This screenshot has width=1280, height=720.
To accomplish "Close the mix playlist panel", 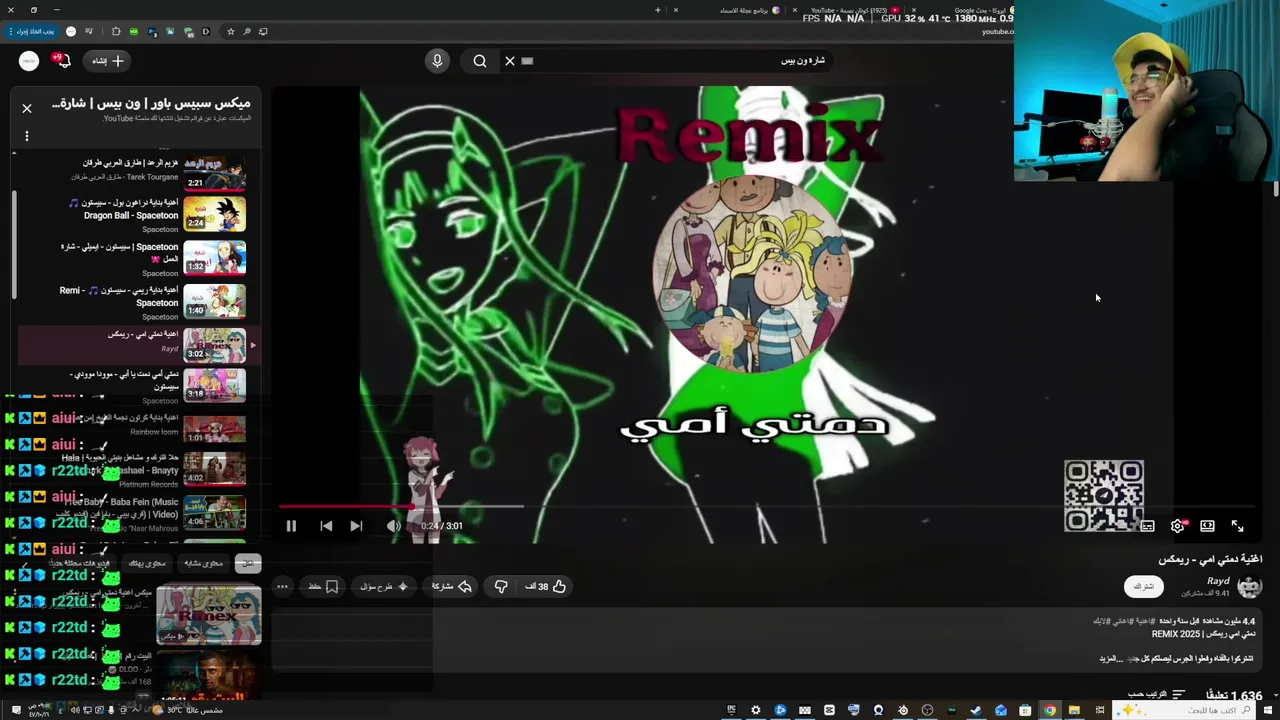I will (x=27, y=108).
